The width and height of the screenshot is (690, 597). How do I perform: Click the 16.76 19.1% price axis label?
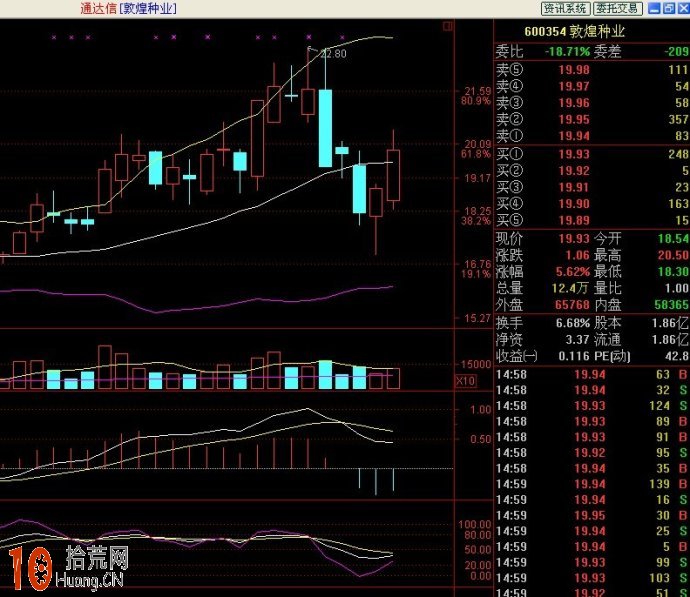coord(477,269)
